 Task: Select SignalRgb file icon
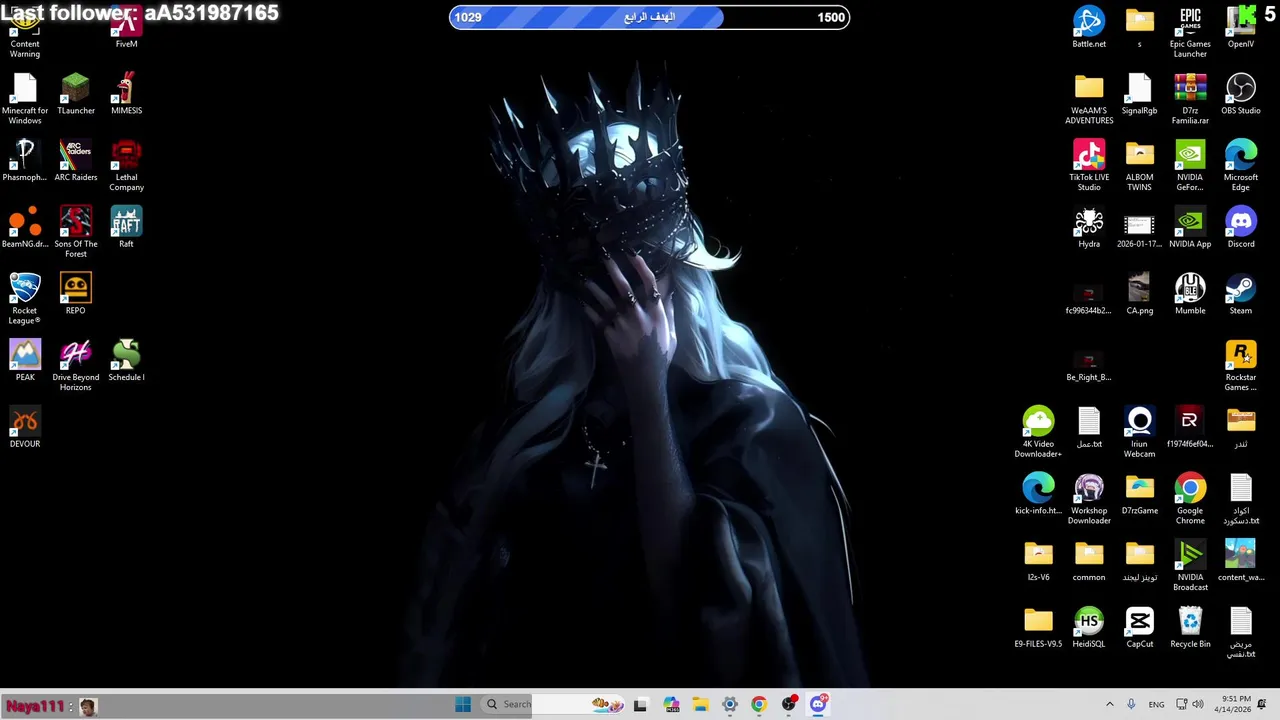[1139, 95]
